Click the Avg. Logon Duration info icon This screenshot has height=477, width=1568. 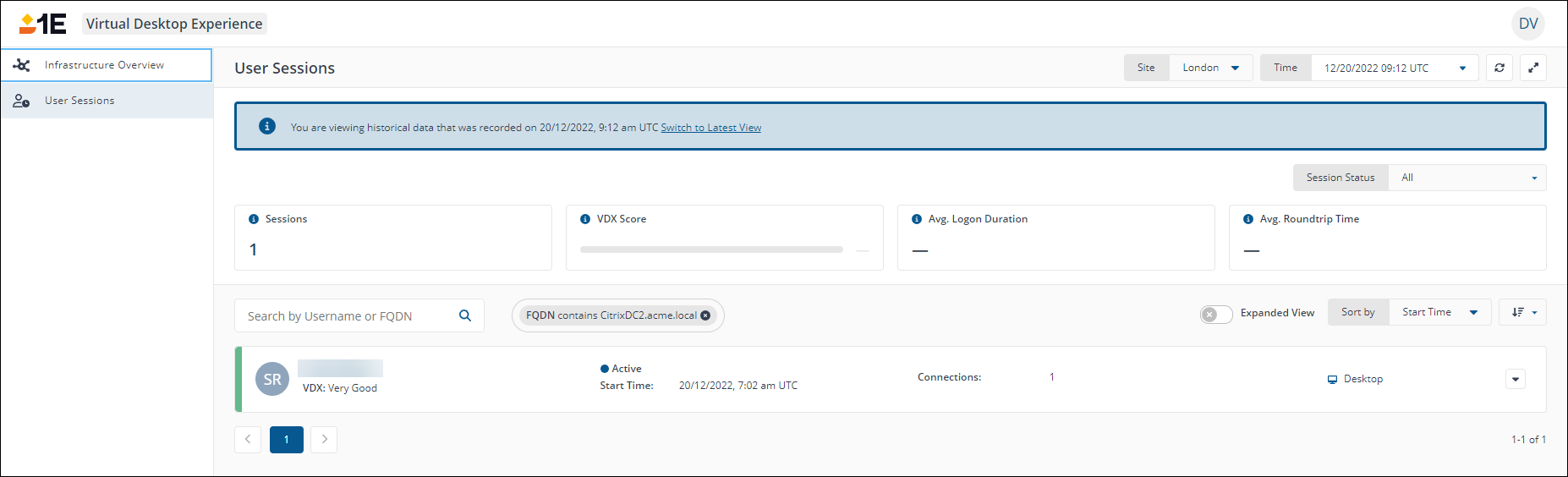pos(917,219)
